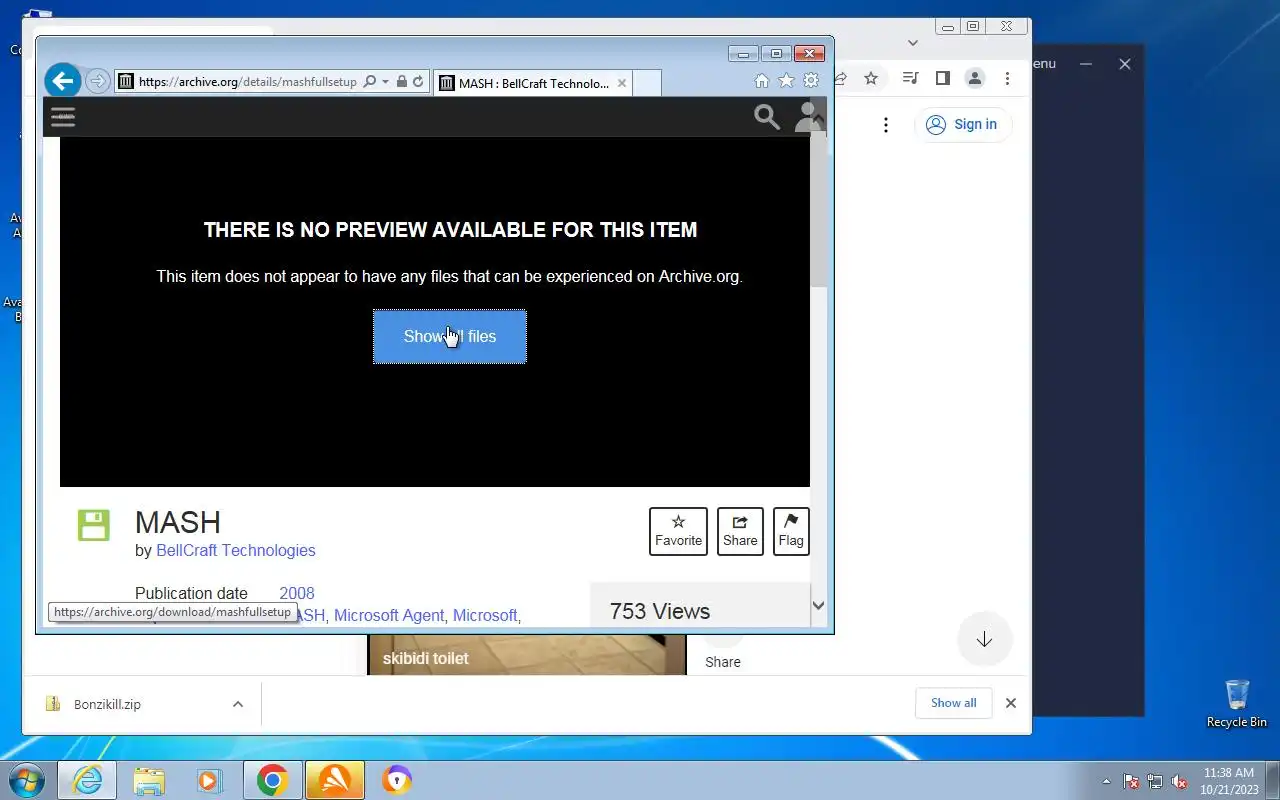Open Chrome media control playlist icon
Image resolution: width=1280 pixels, height=800 pixels.
click(910, 78)
